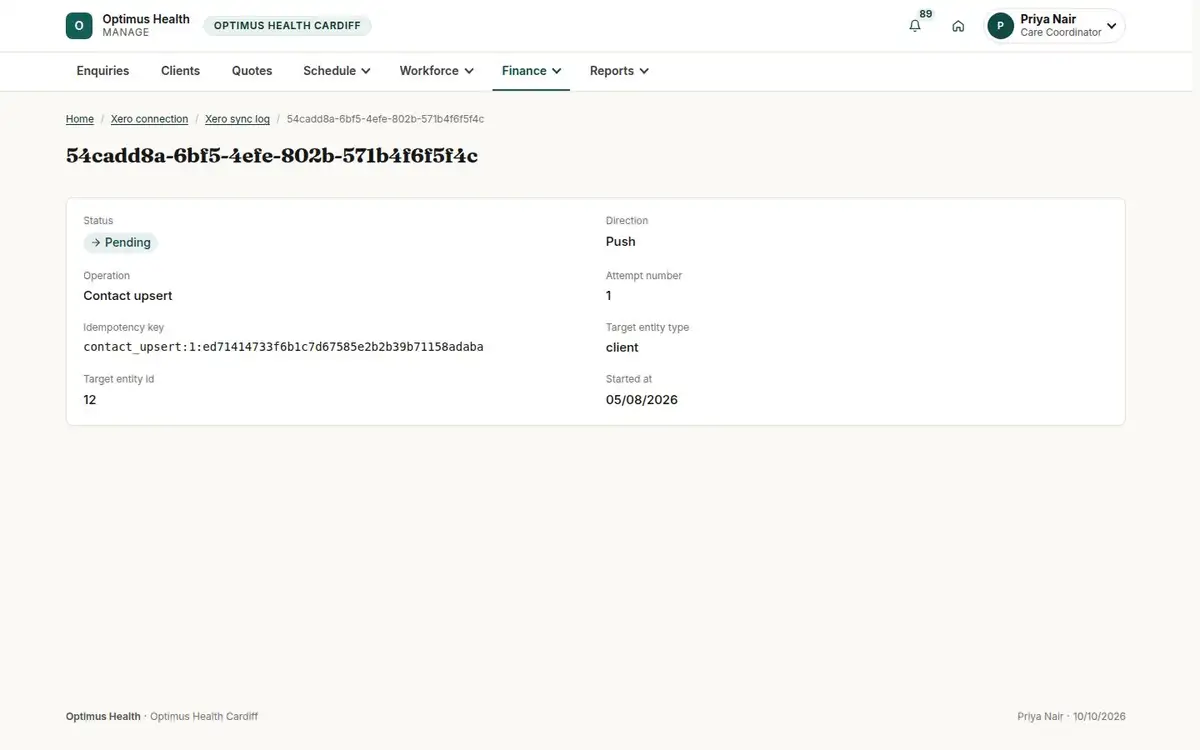Image resolution: width=1200 pixels, height=750 pixels.
Task: Click the Pending status badge
Action: tap(120, 242)
